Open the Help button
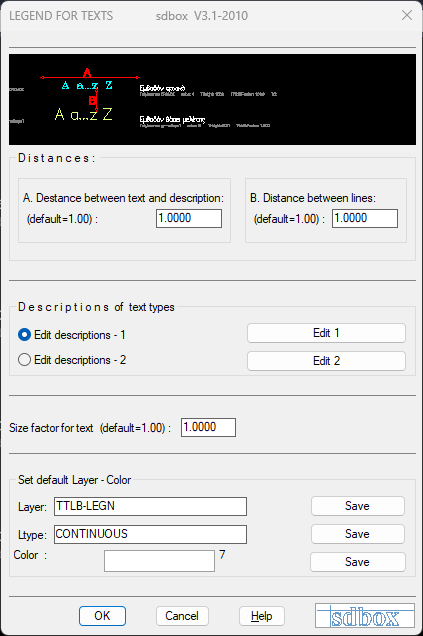423x636 pixels. pyautogui.click(x=262, y=616)
